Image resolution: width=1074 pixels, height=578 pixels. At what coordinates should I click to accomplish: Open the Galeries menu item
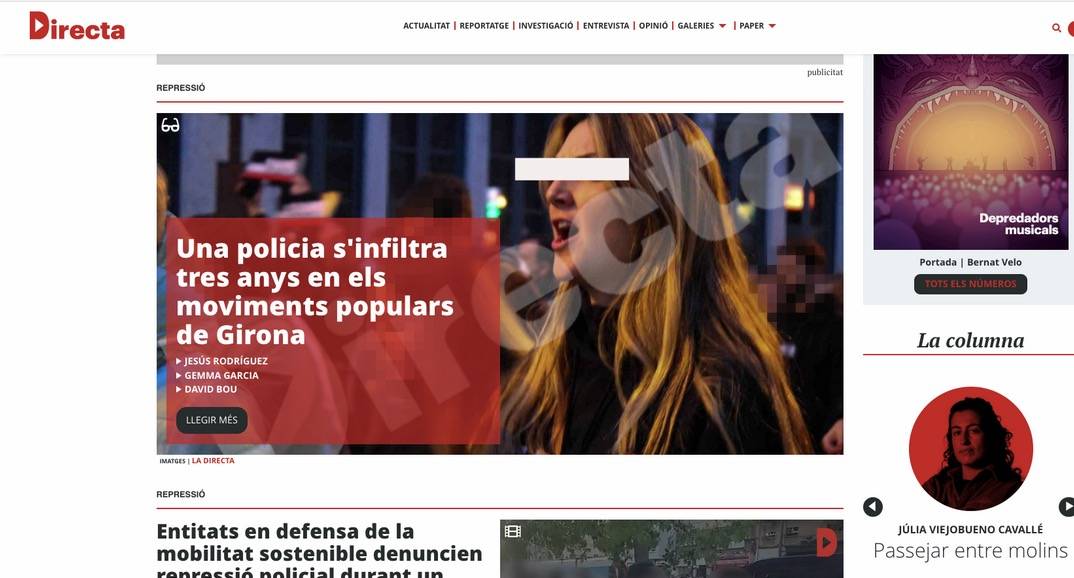[695, 26]
